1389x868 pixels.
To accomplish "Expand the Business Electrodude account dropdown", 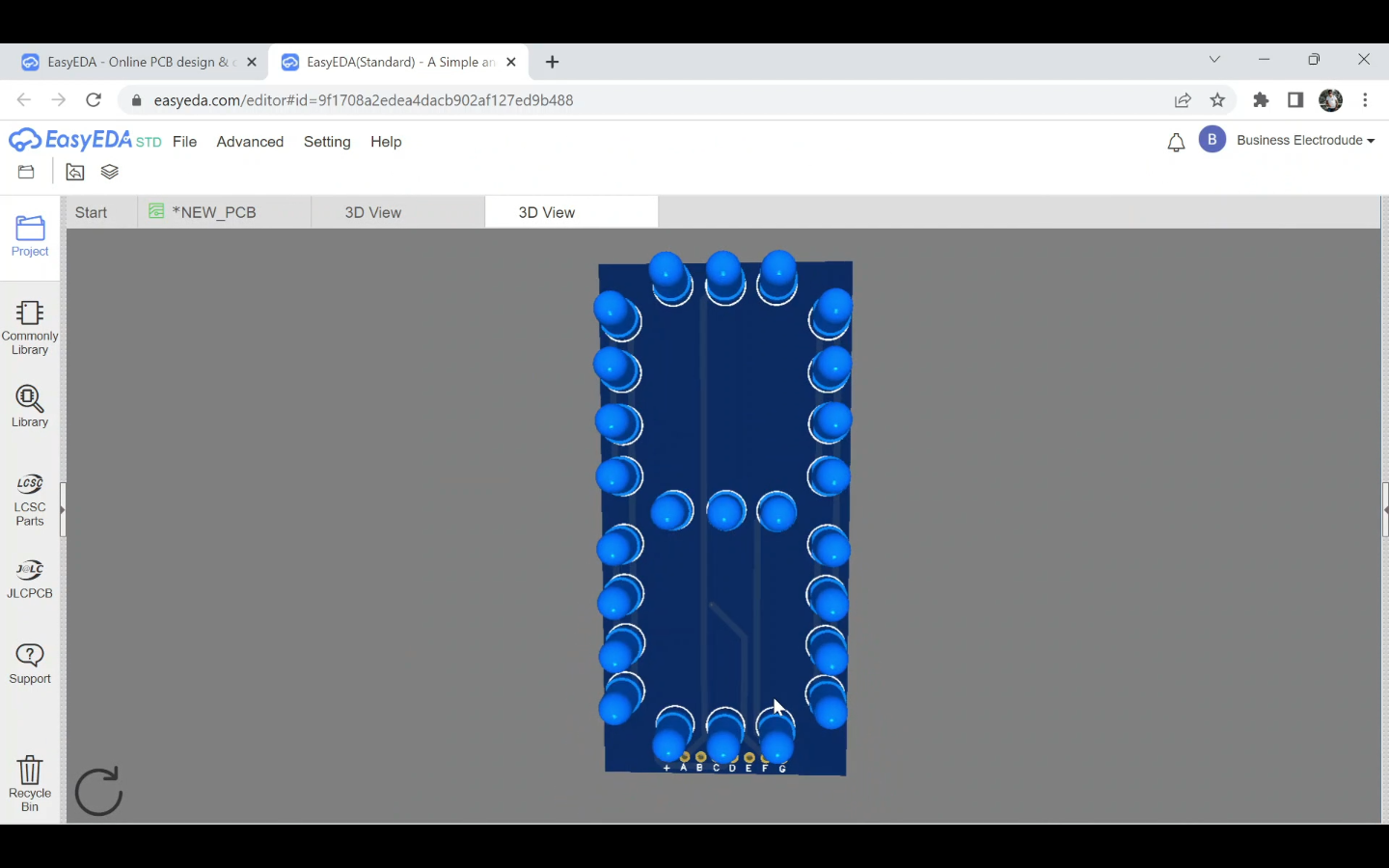I will tap(1304, 140).
